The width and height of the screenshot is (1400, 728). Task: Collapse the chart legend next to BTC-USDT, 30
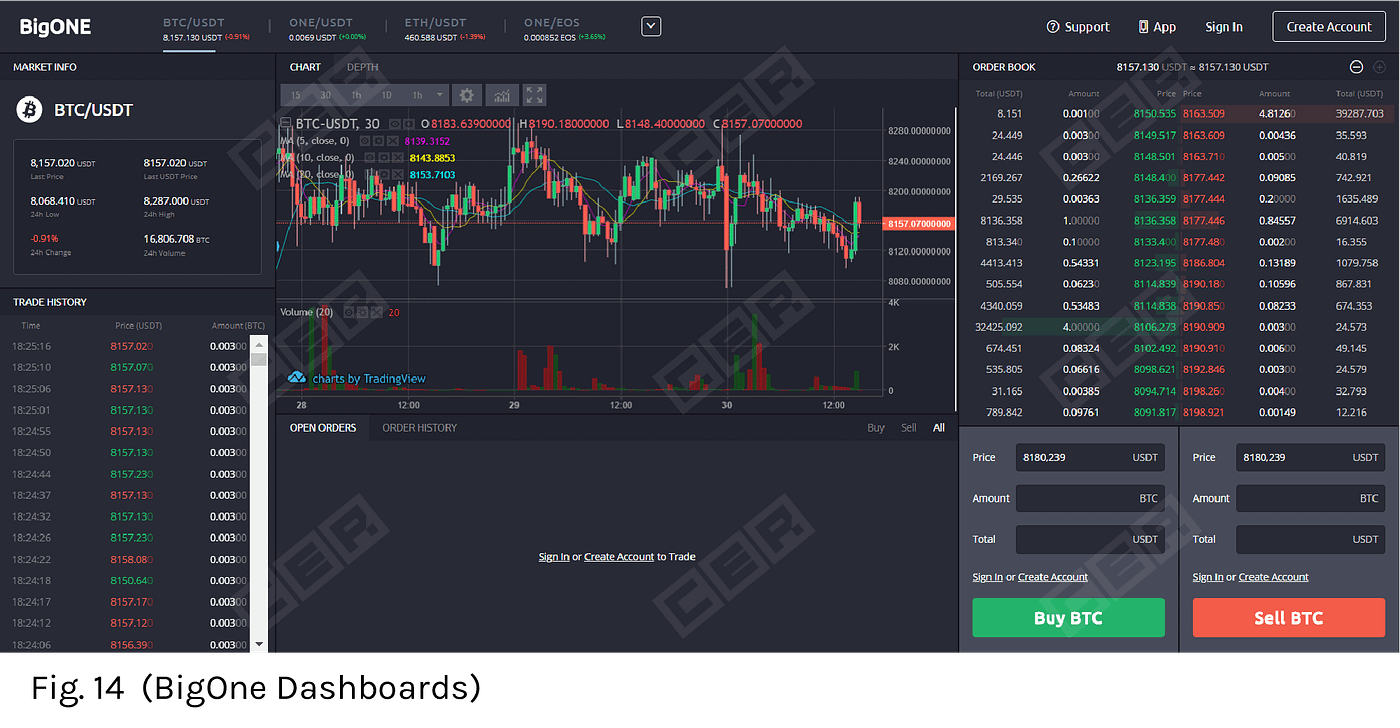[286, 124]
